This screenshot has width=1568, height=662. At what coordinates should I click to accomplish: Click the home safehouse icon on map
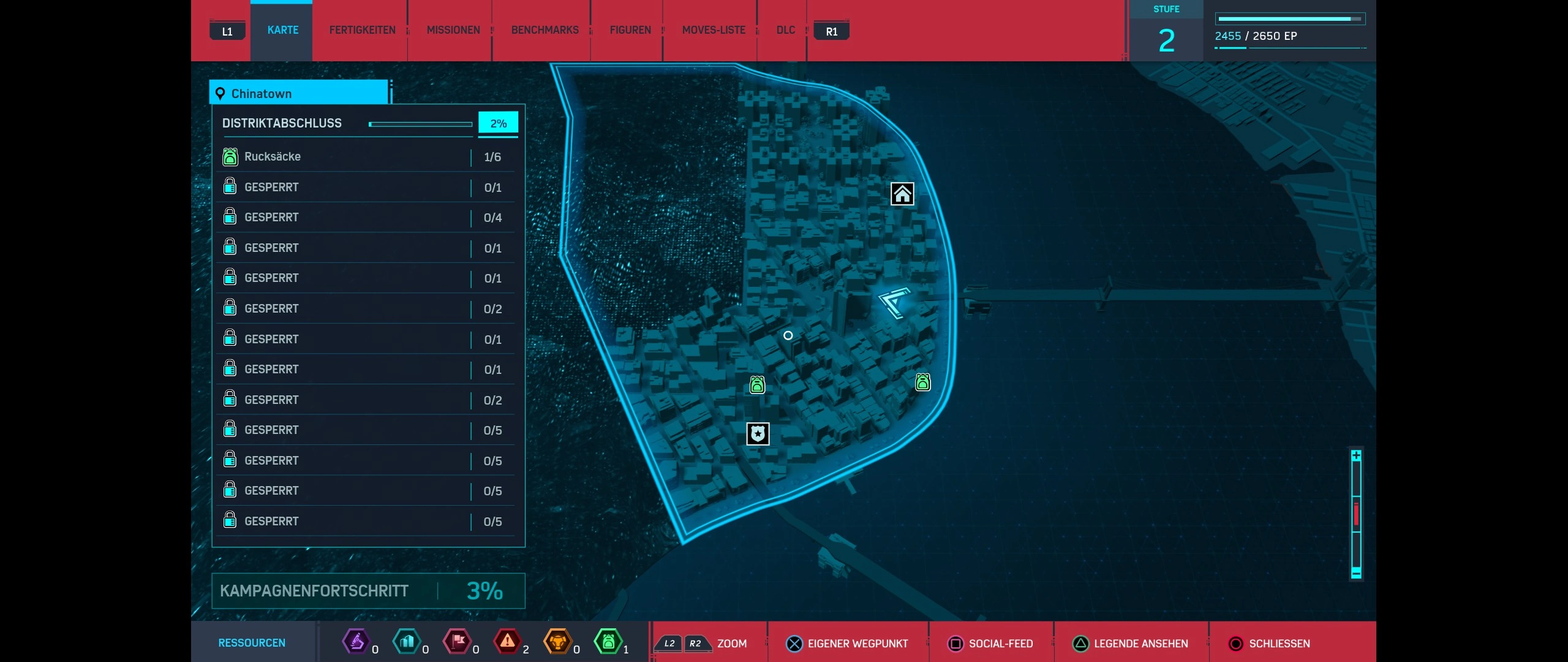click(902, 194)
